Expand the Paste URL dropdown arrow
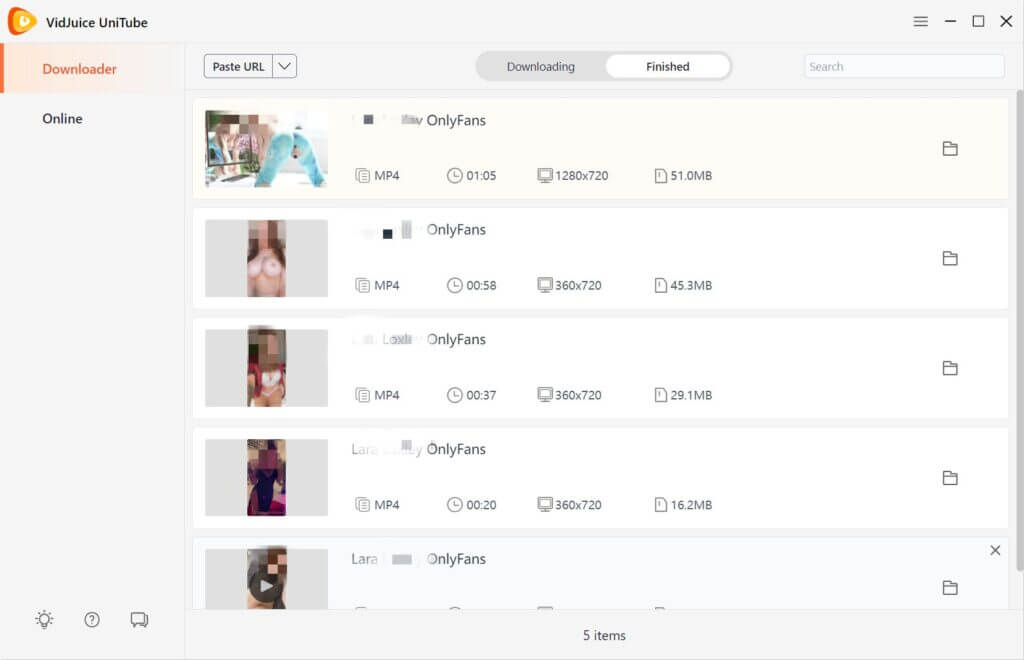Image resolution: width=1024 pixels, height=660 pixels. [x=284, y=66]
